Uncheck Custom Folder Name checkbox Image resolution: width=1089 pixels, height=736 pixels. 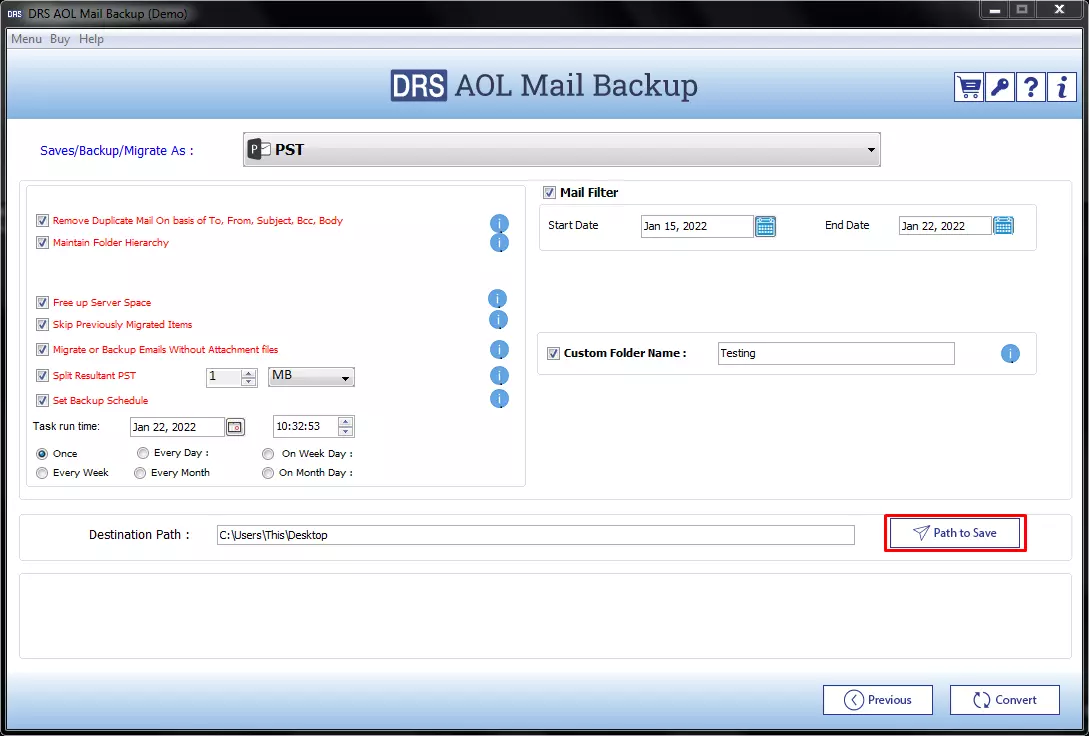pos(554,353)
